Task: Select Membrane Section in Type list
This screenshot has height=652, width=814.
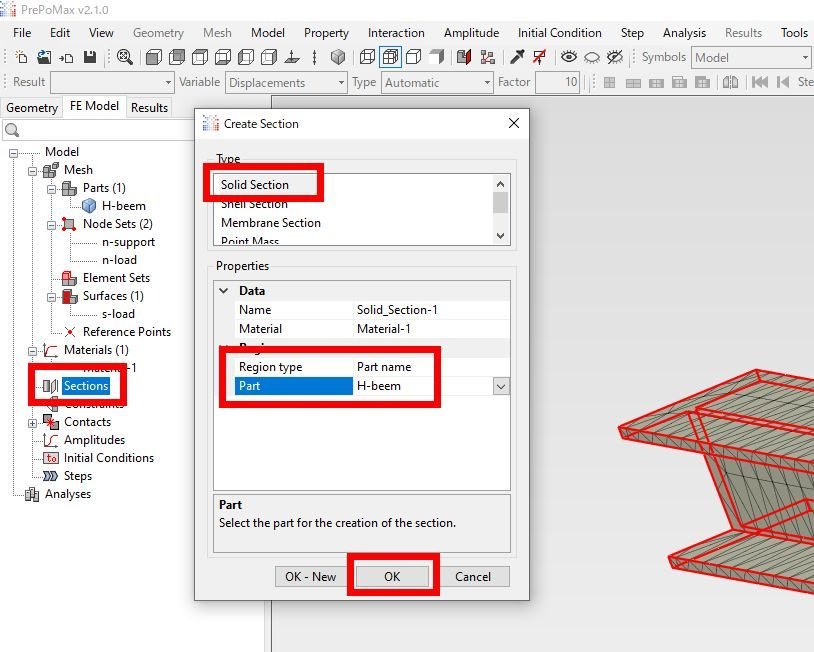Action: pos(270,223)
